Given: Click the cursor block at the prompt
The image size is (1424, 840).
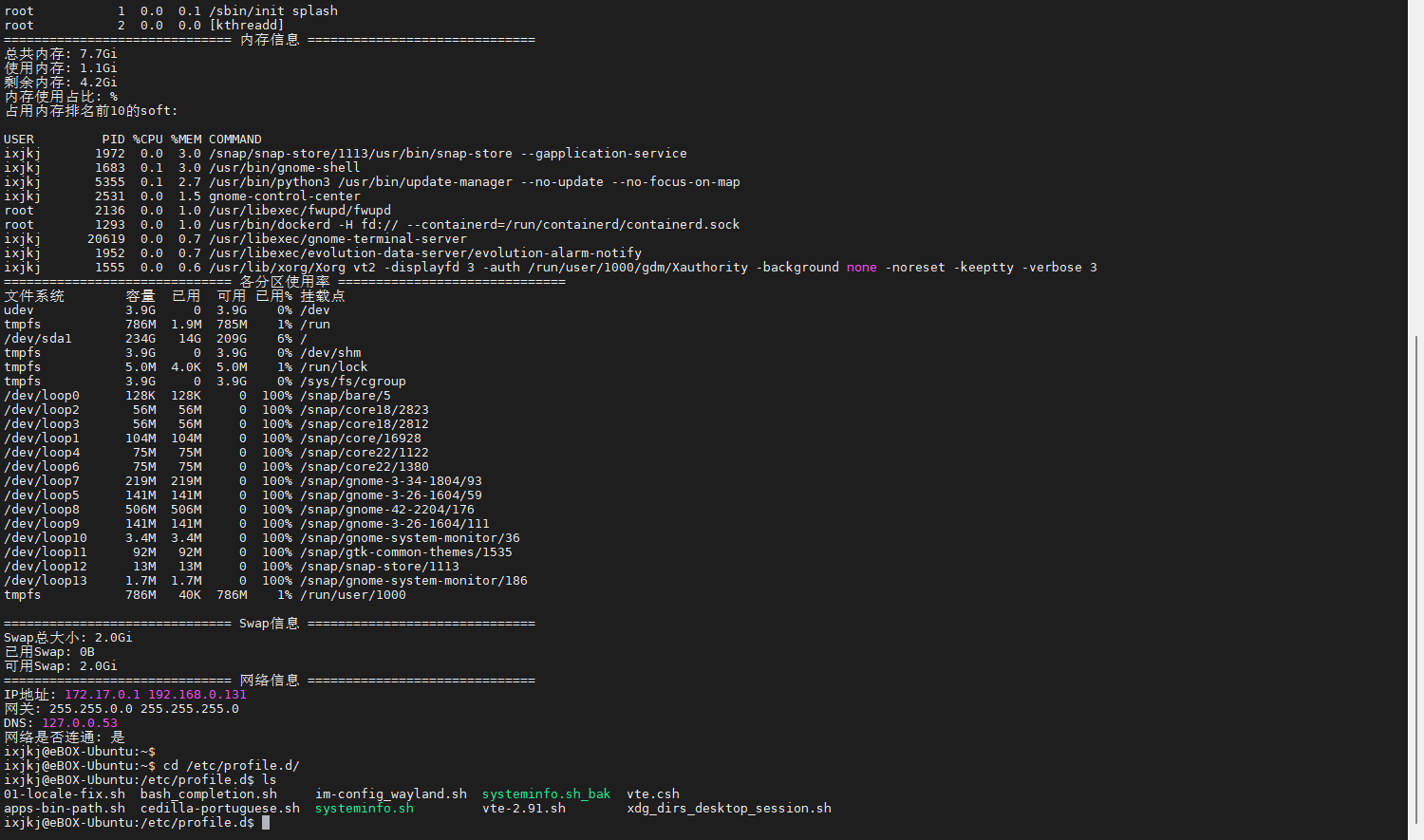Looking at the screenshot, I should 266,823.
